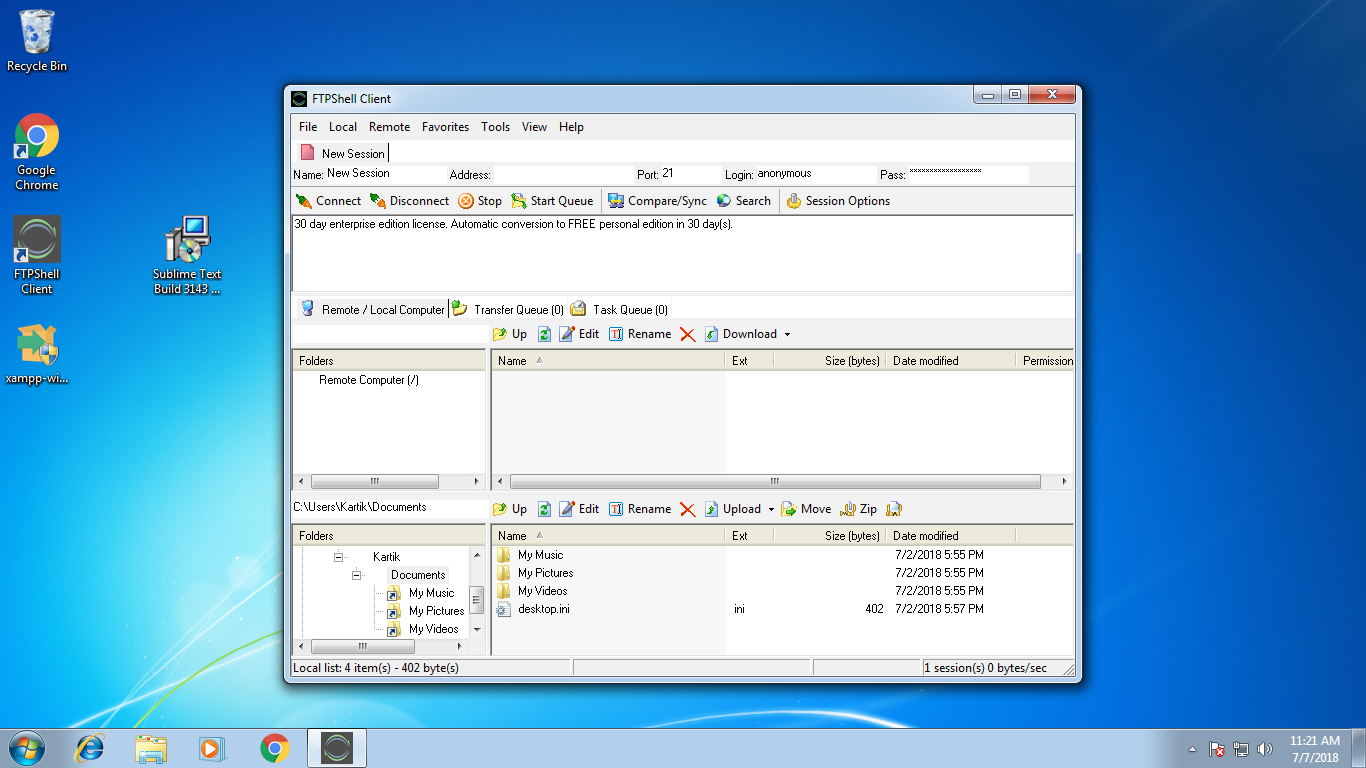Open Session Options
Image resolution: width=1366 pixels, height=768 pixels.
coord(838,201)
